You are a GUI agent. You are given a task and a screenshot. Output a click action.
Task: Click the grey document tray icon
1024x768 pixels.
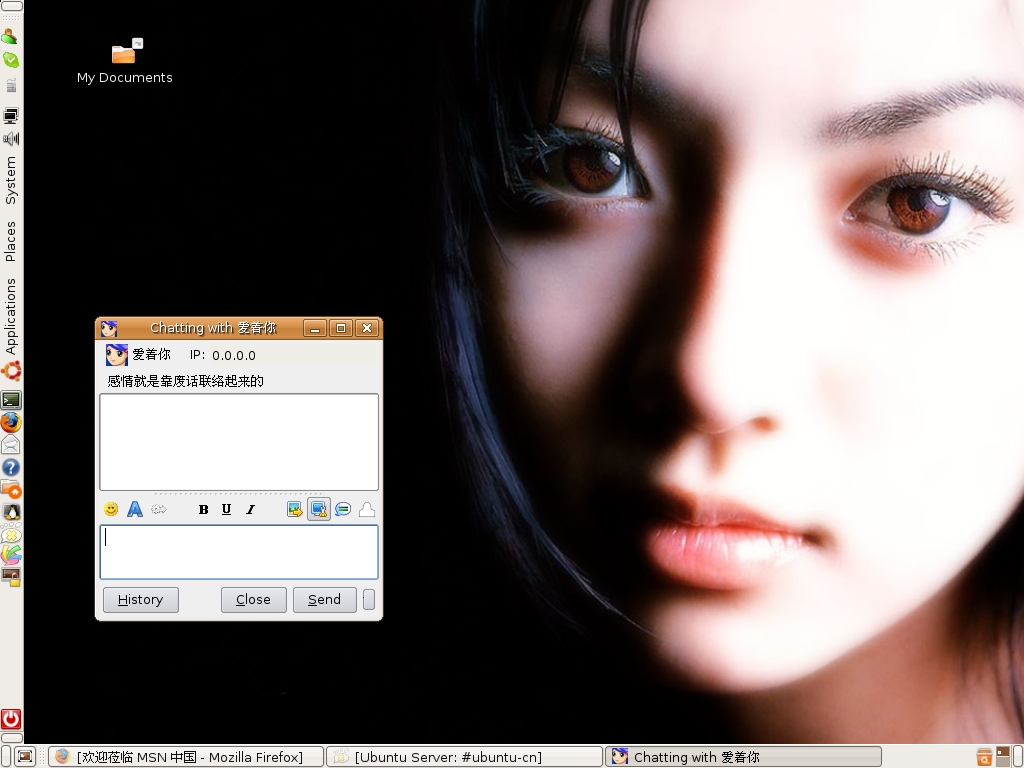click(11, 85)
